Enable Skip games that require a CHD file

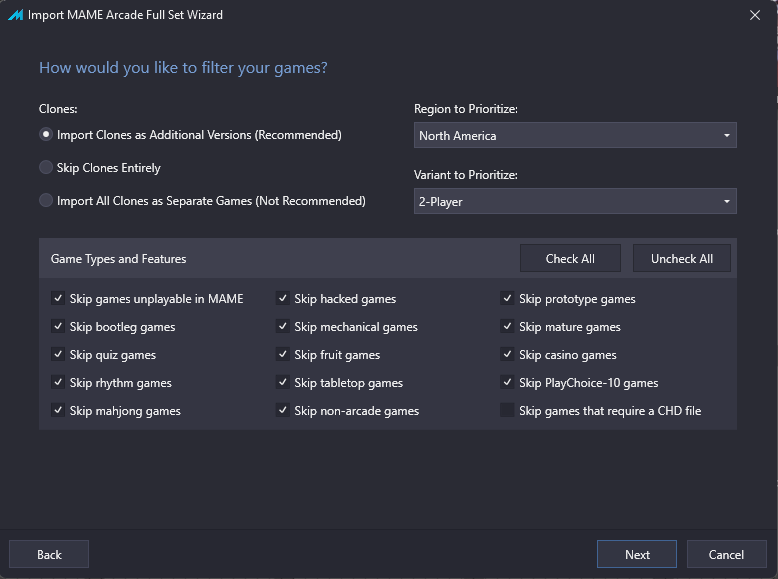point(507,410)
